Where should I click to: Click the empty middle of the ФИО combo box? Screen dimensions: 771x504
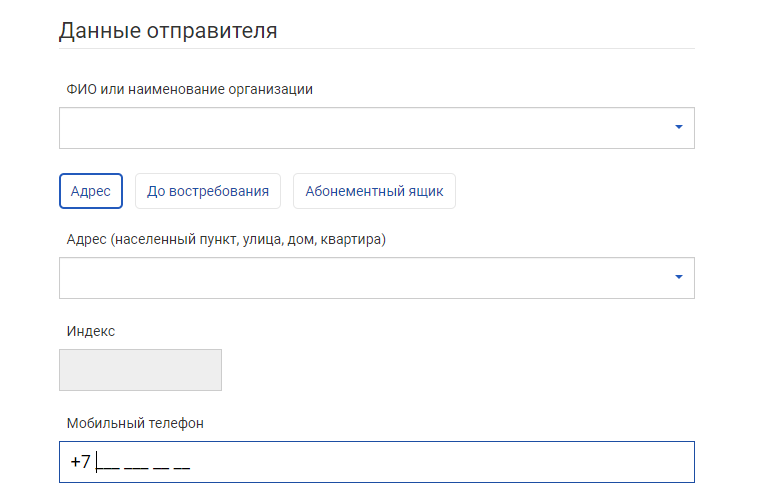tap(360, 128)
